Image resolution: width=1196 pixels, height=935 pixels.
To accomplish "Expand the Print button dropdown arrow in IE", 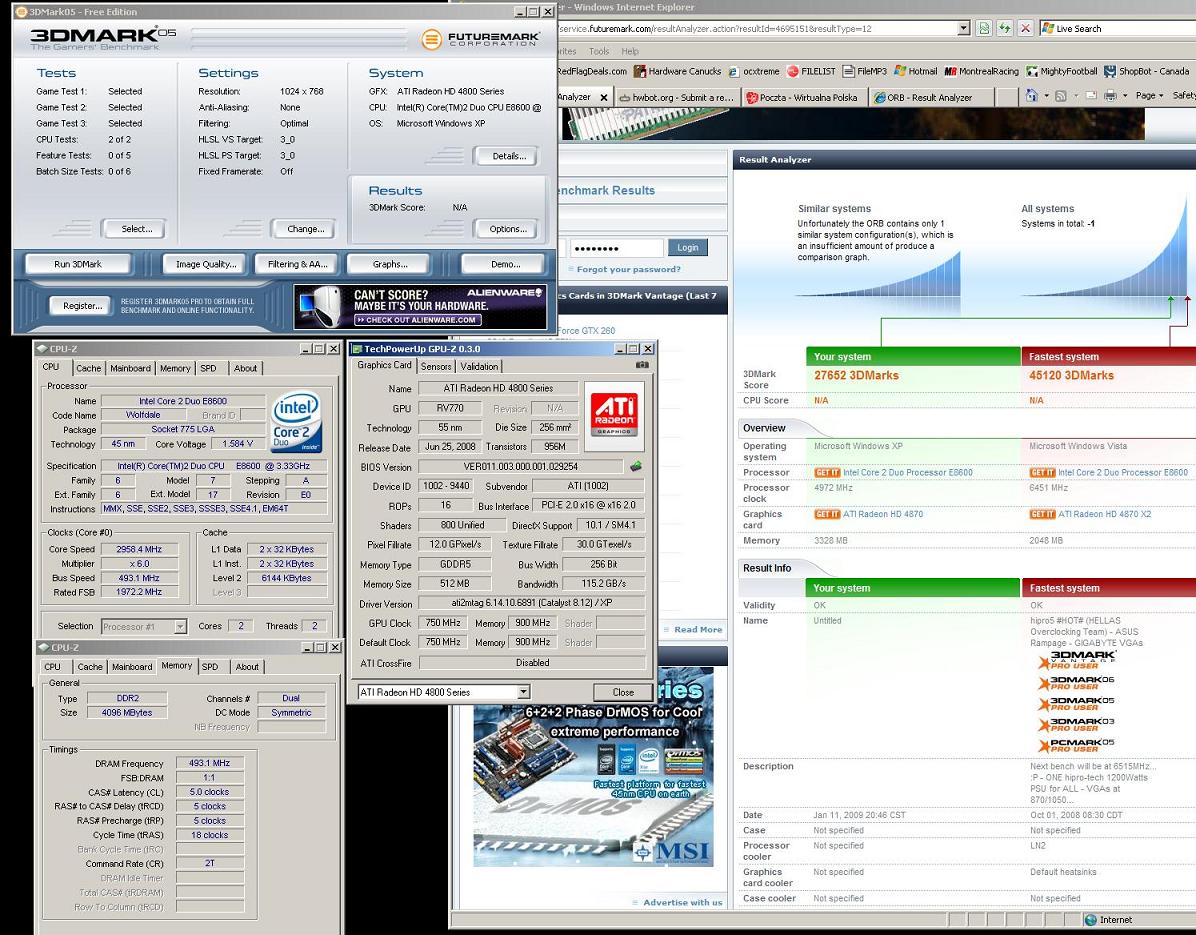I will 1124,96.
